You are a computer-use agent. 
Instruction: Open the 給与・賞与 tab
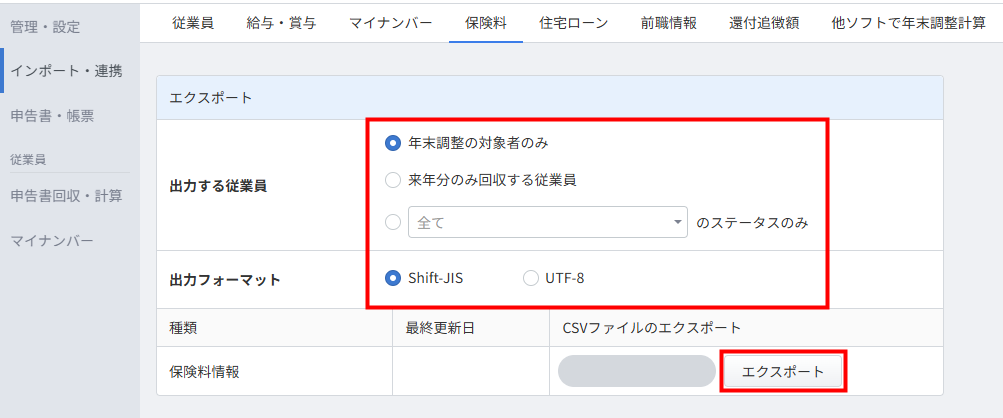point(281,24)
